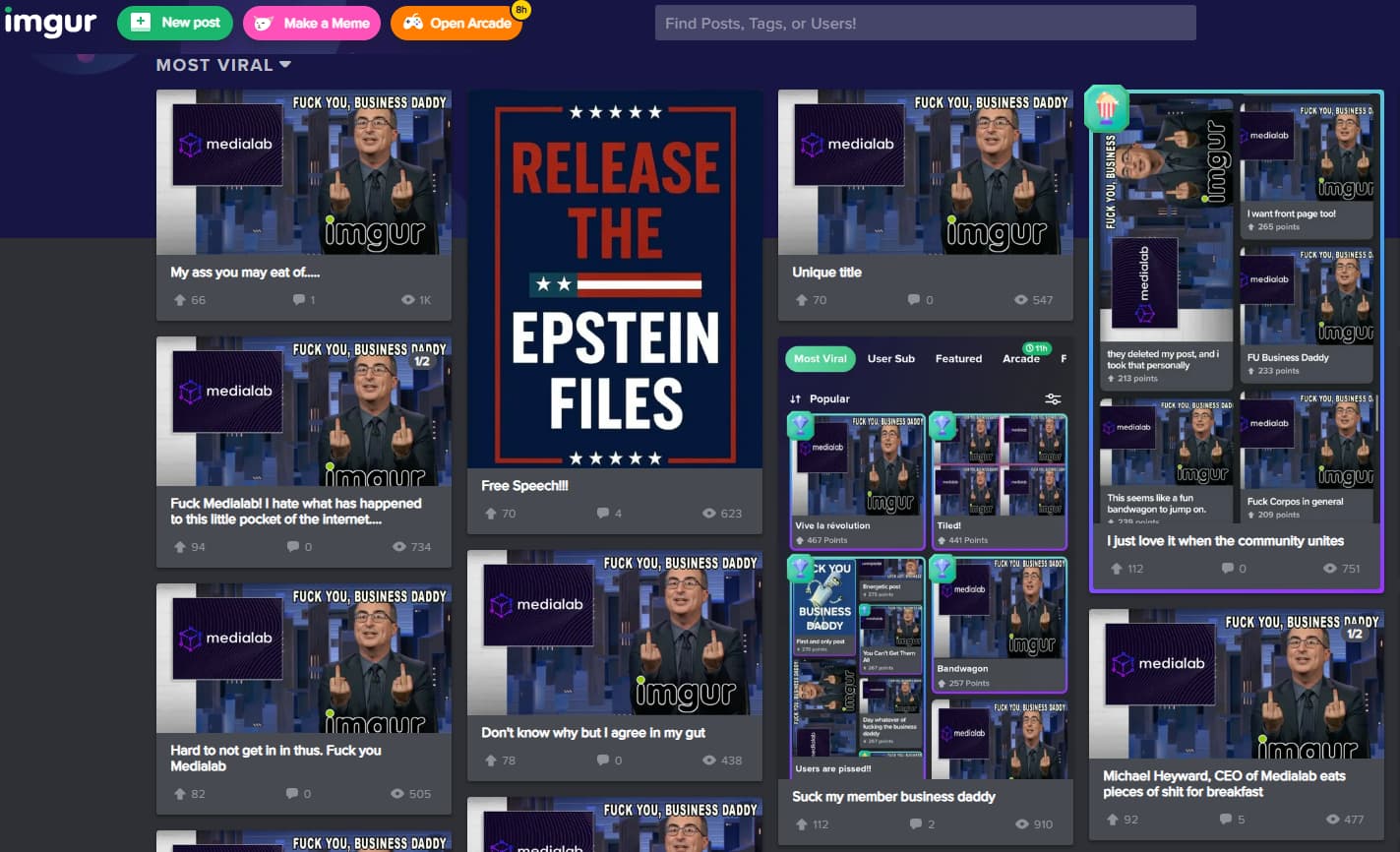Open 'Don't know why but I agree in my gut'
This screenshot has width=1400, height=852.
click(593, 732)
